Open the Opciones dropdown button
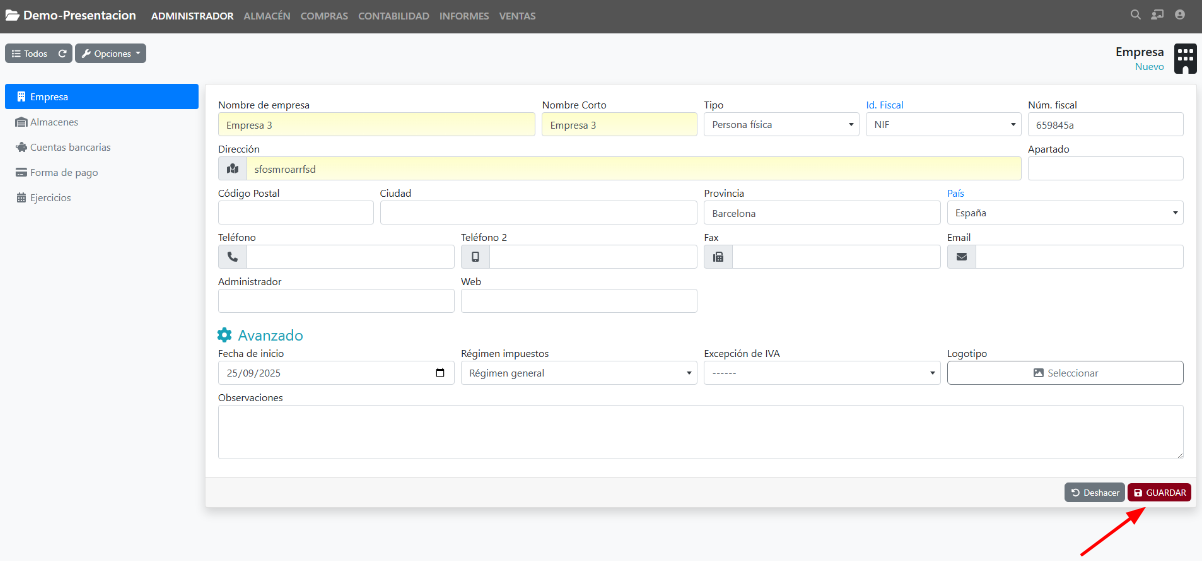Screen dimensions: 1203x561 click(110, 54)
